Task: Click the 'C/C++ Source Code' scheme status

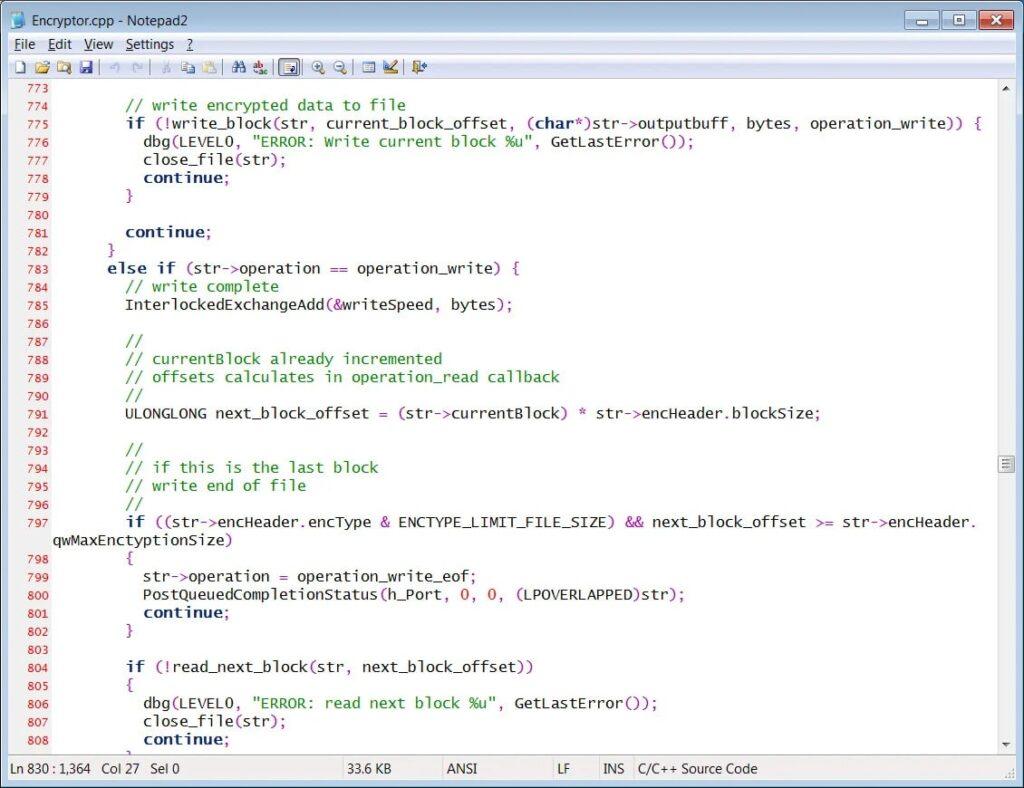Action: 697,768
